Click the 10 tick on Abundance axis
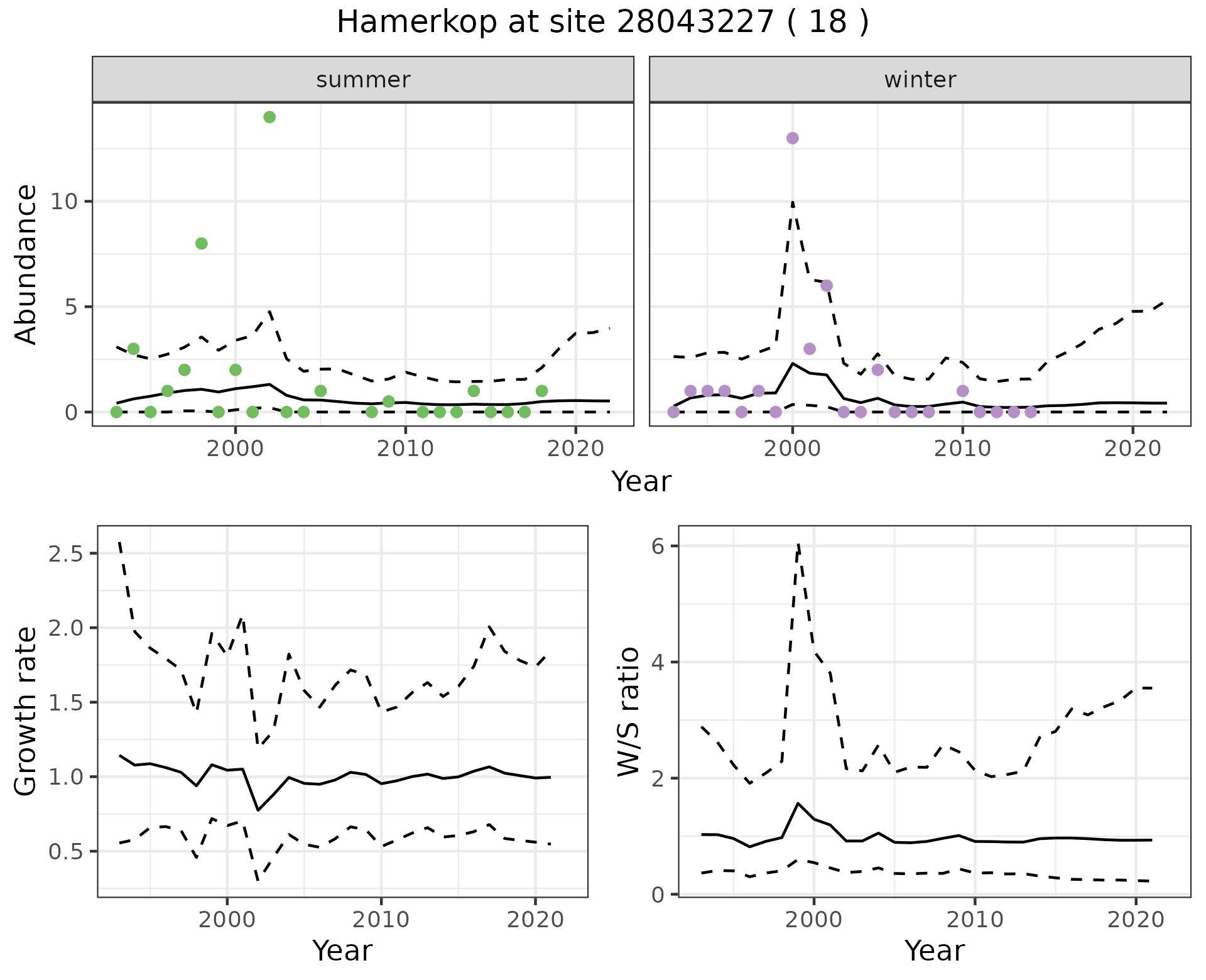The width and height of the screenshot is (1206, 980). click(x=64, y=202)
